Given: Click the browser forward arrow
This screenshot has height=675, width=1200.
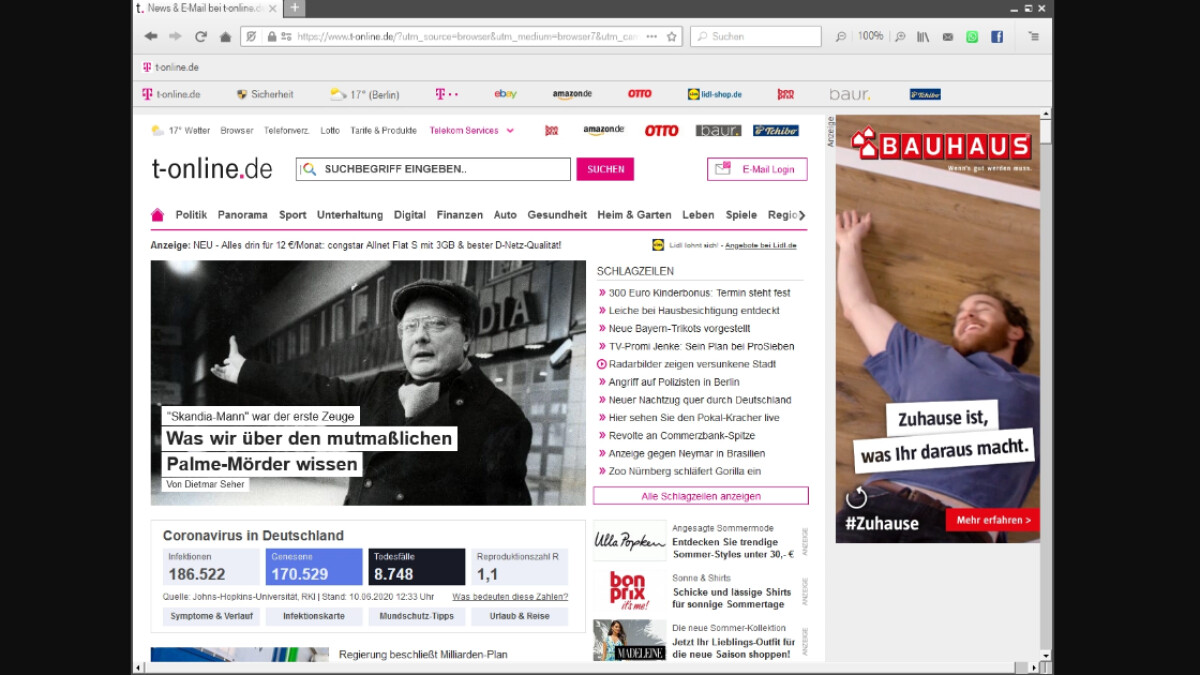Looking at the screenshot, I should pos(175,36).
